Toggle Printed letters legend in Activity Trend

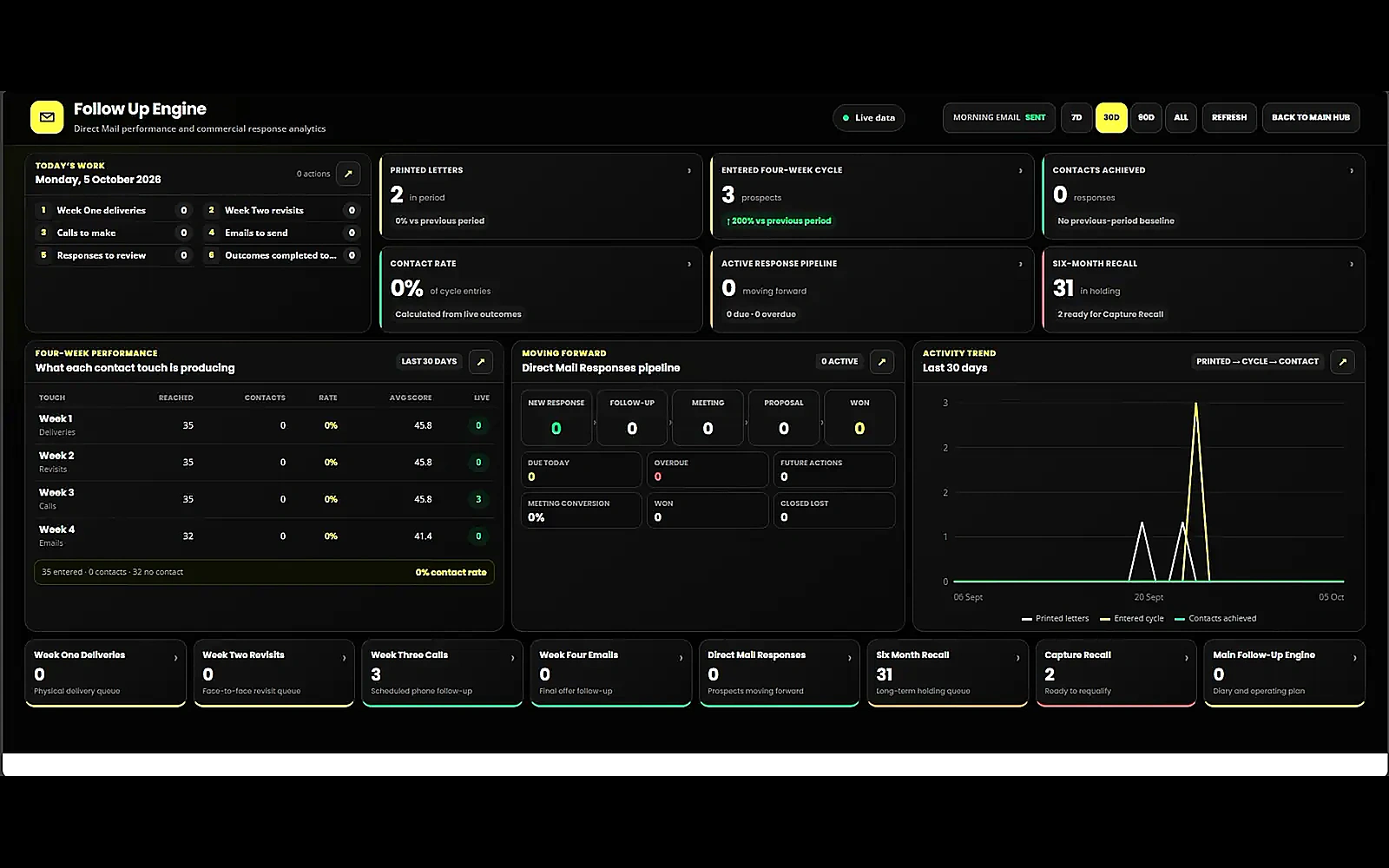pyautogui.click(x=1056, y=619)
